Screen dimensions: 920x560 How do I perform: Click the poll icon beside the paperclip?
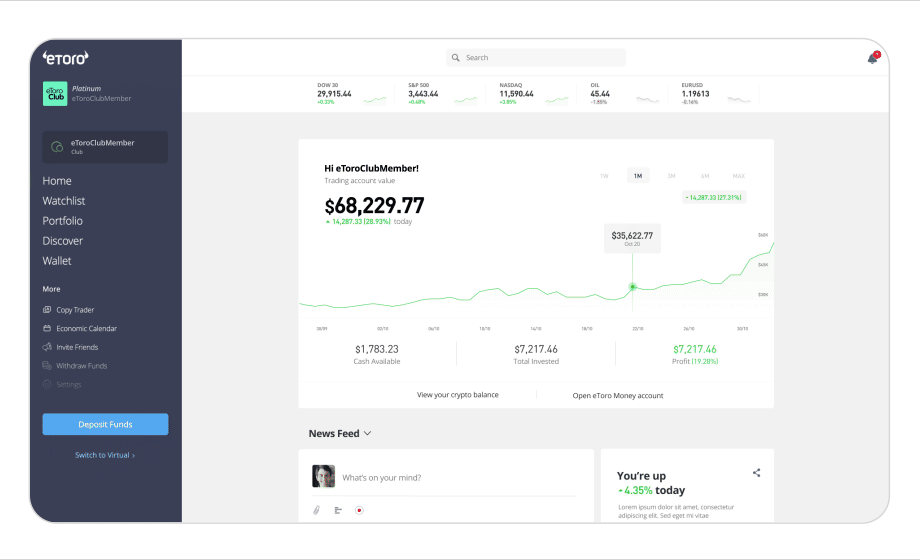coord(338,510)
